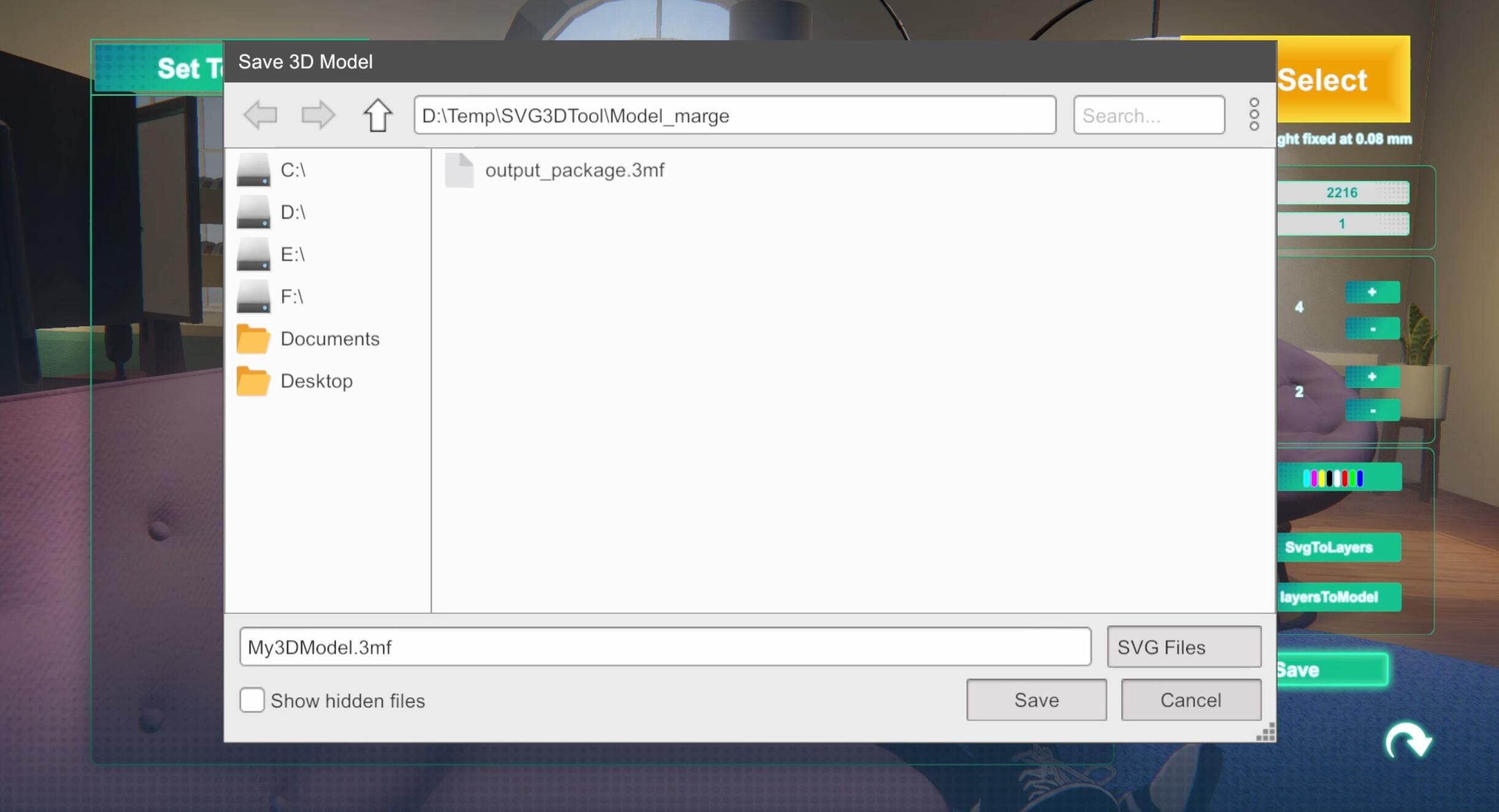Click the My3DModel.3mf filename field
The width and height of the screenshot is (1499, 812).
(665, 646)
